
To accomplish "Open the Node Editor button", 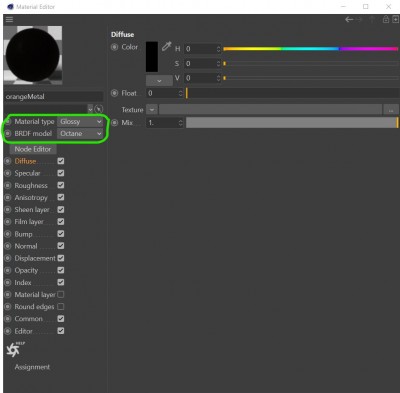I will tap(33, 149).
